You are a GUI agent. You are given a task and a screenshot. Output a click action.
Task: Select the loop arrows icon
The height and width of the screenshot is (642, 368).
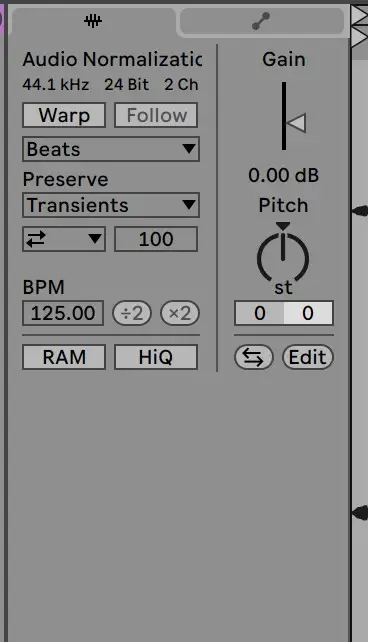pos(36,239)
